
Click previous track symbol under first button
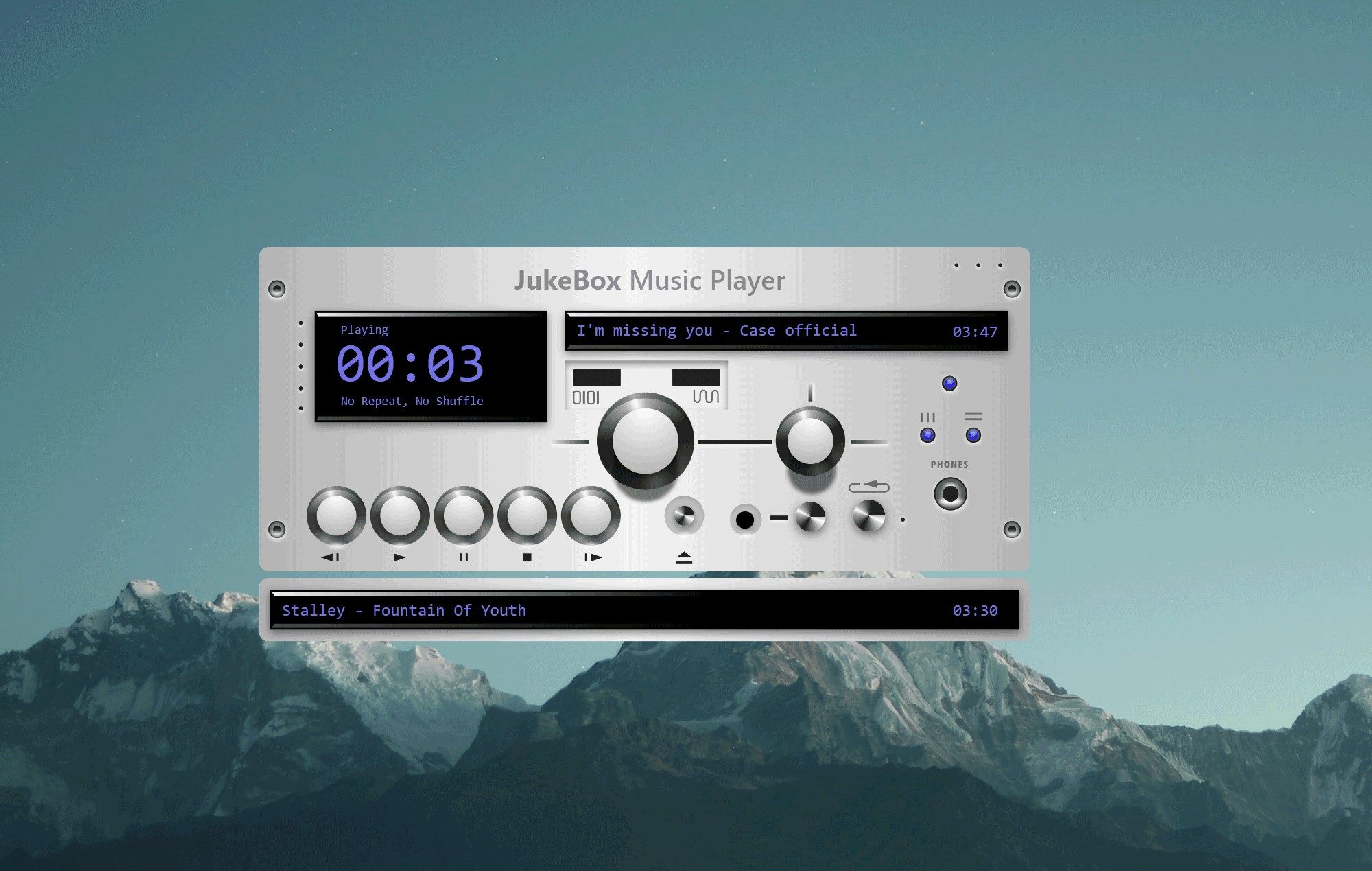click(x=330, y=557)
